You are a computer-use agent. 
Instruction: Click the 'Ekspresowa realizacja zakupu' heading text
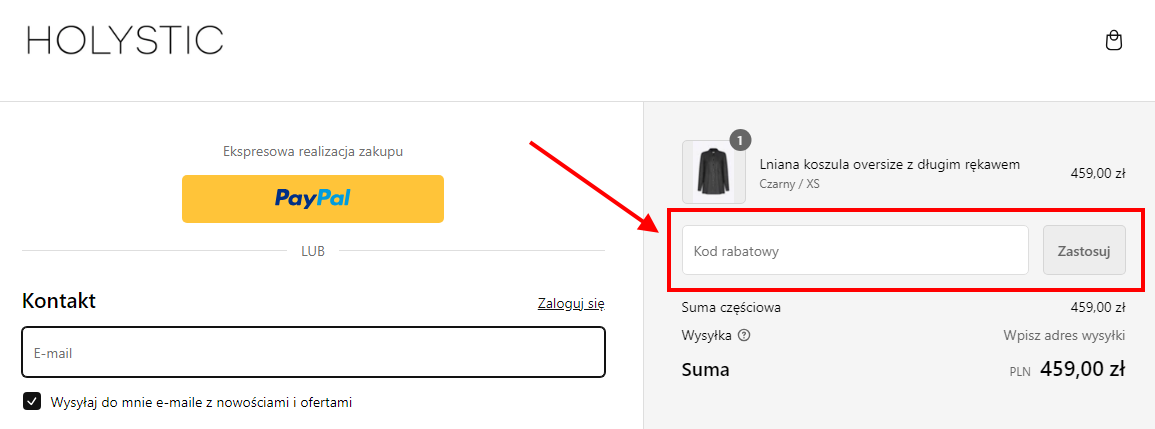(x=313, y=151)
